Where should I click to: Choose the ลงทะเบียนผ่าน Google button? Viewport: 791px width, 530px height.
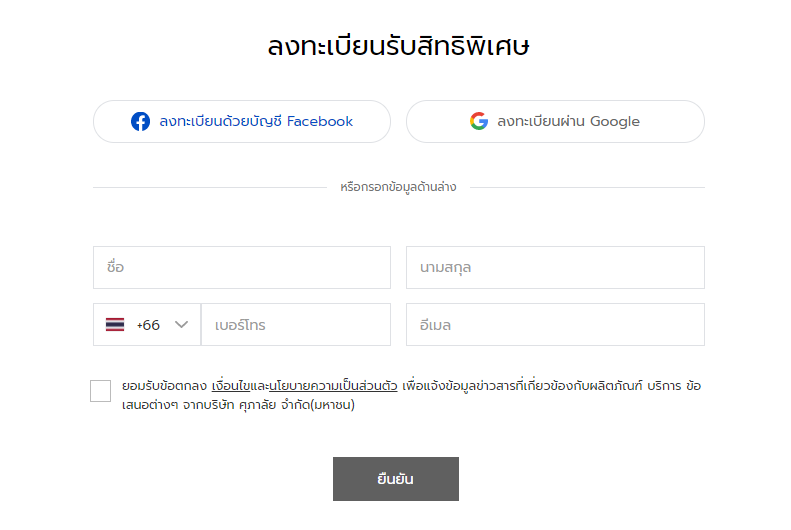pos(555,122)
